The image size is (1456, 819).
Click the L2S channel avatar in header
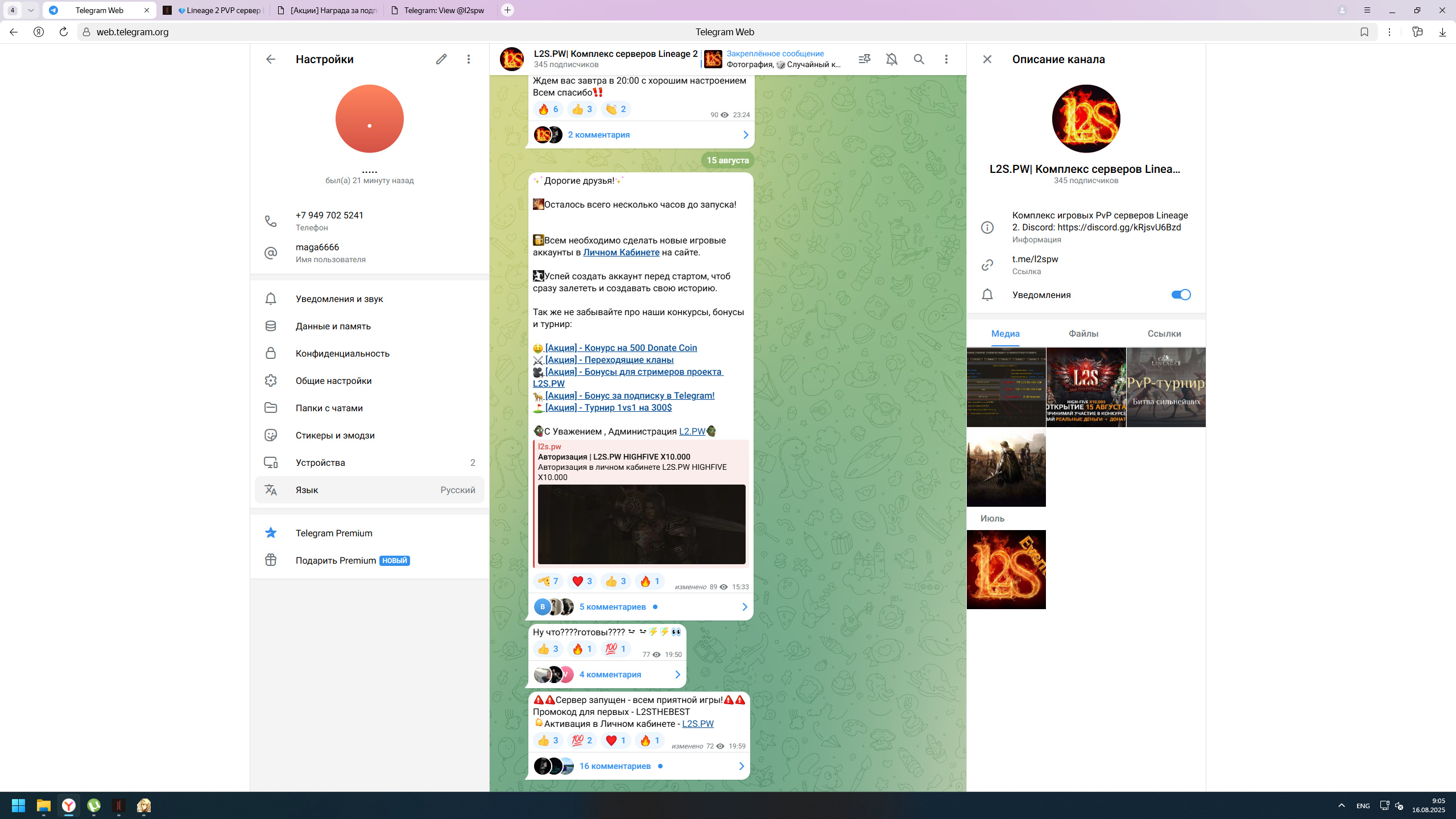pos(512,59)
